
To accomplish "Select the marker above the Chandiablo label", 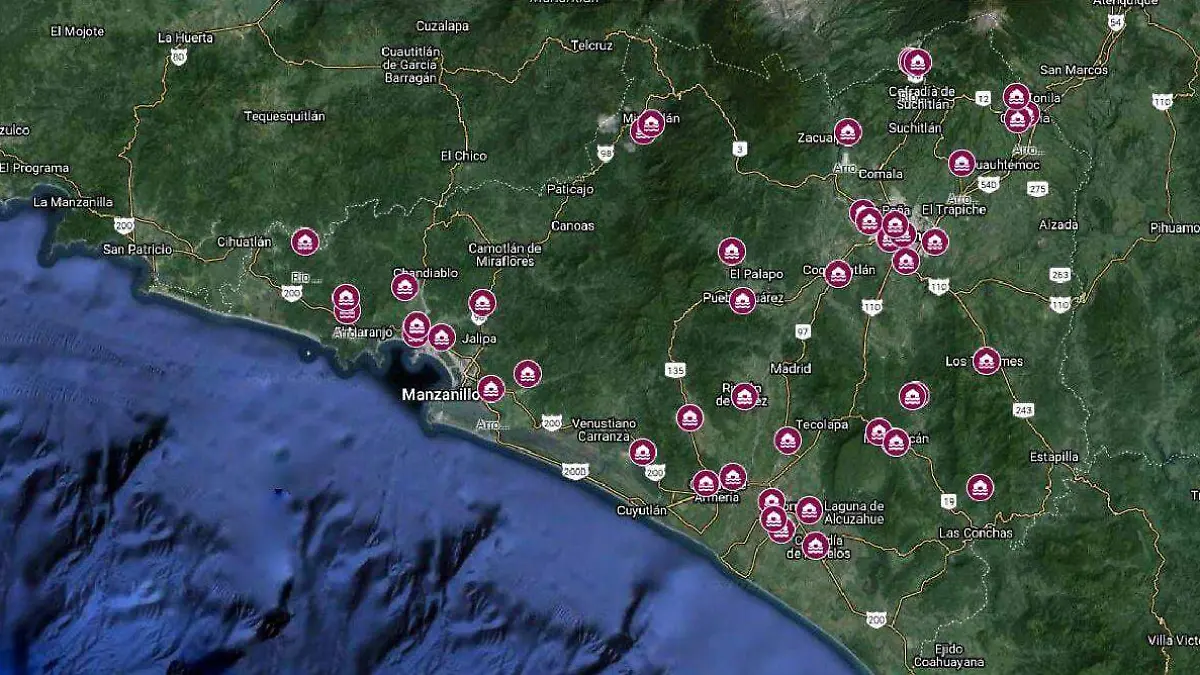I will pos(405,287).
